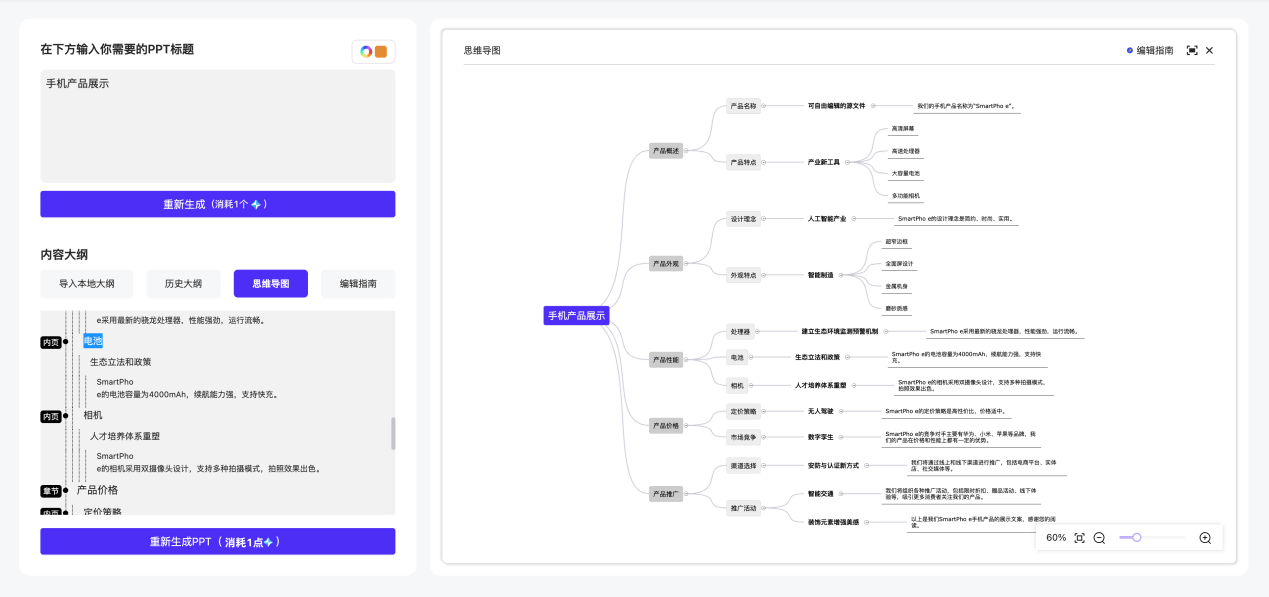Click the blue icon beside 编辑指南 link
Image resolution: width=1269 pixels, height=597 pixels.
pyautogui.click(x=1129, y=50)
